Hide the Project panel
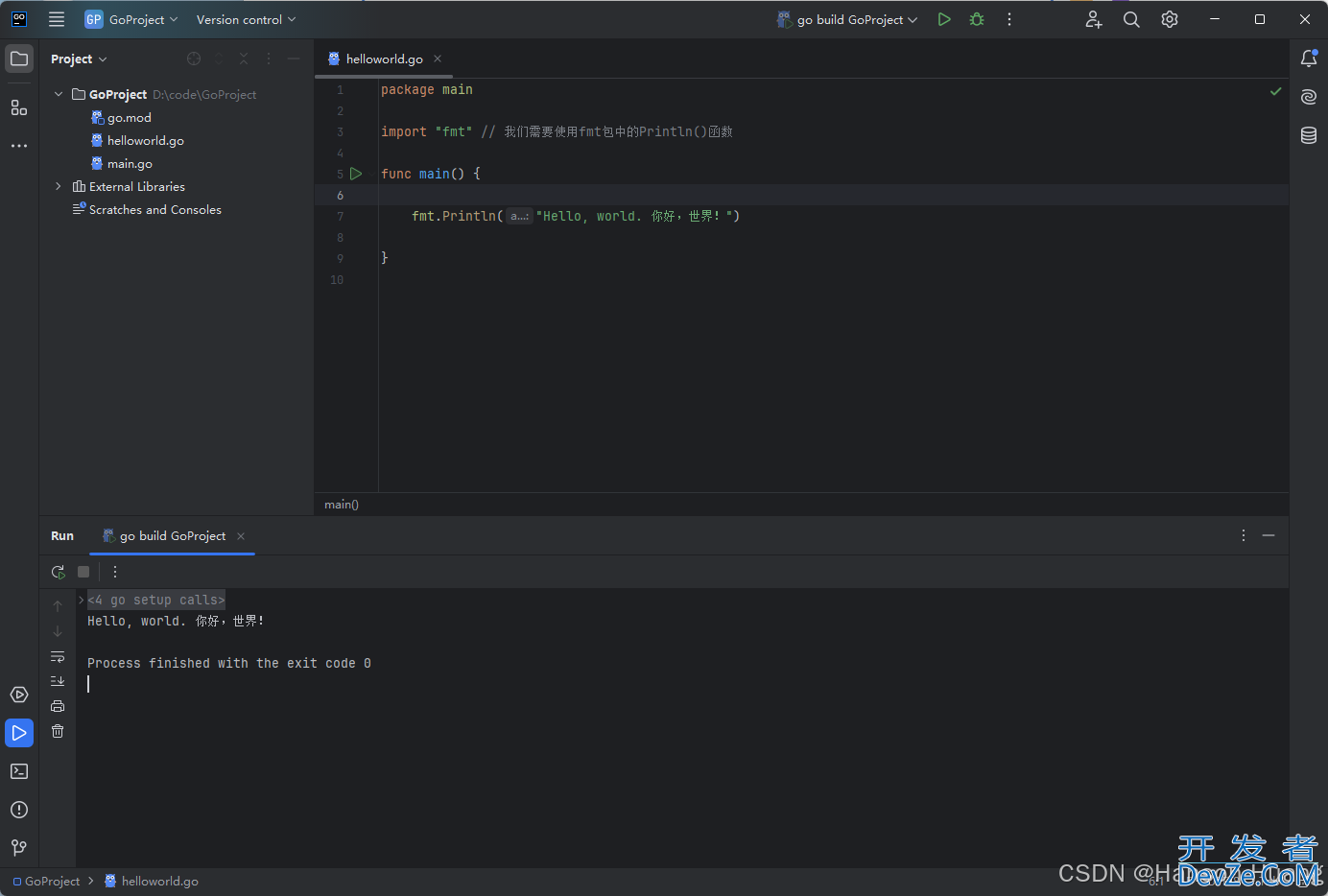Screen dimensions: 1328x896 click(x=294, y=59)
